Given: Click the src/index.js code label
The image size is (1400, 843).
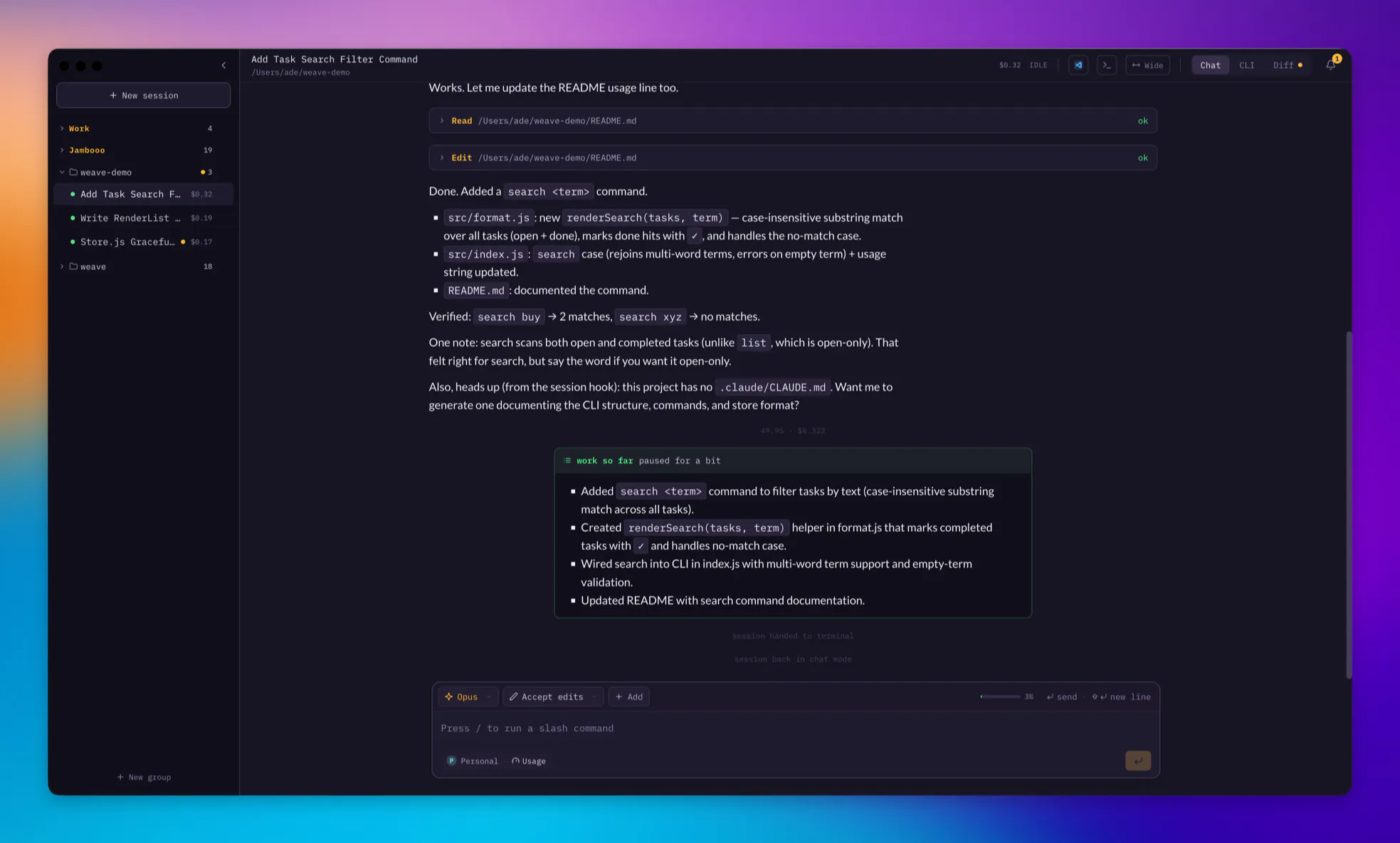Looking at the screenshot, I should pyautogui.click(x=485, y=253).
